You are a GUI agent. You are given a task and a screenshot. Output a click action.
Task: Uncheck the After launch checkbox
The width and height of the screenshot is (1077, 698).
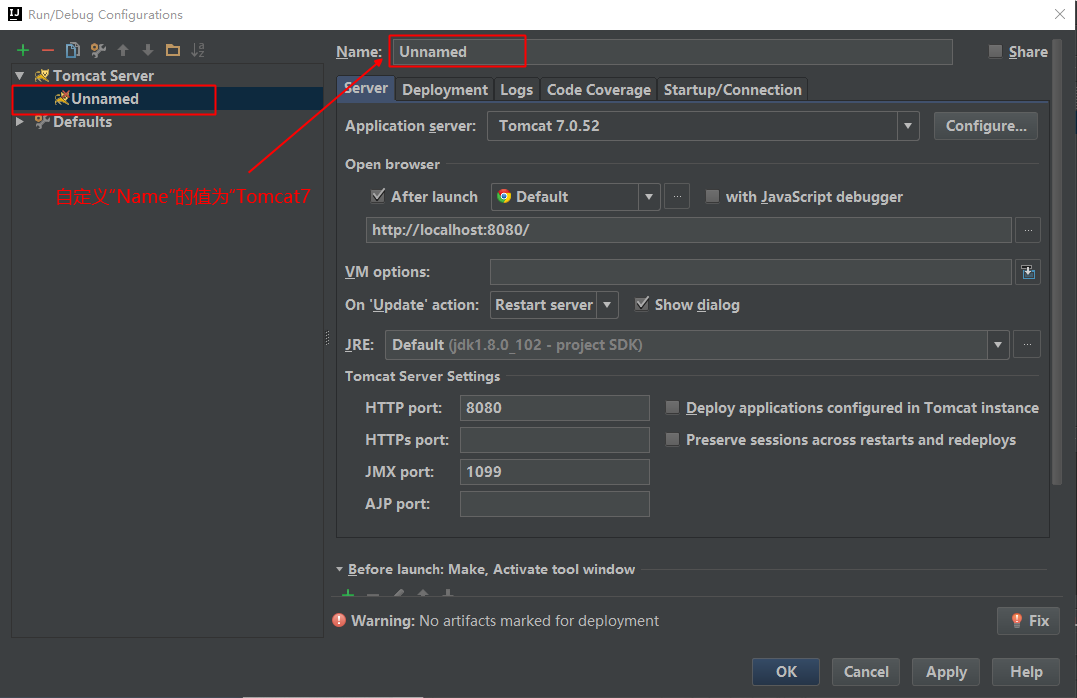[x=378, y=197]
